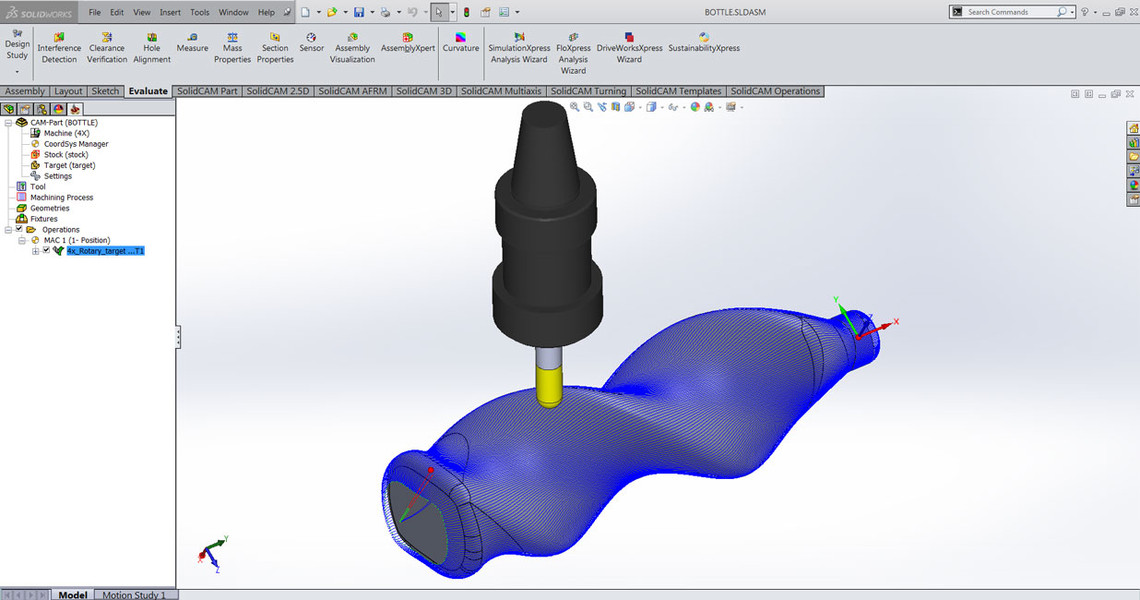Click Edit Appearance color ball icon
Viewport: 1140px width, 600px height.
695,107
